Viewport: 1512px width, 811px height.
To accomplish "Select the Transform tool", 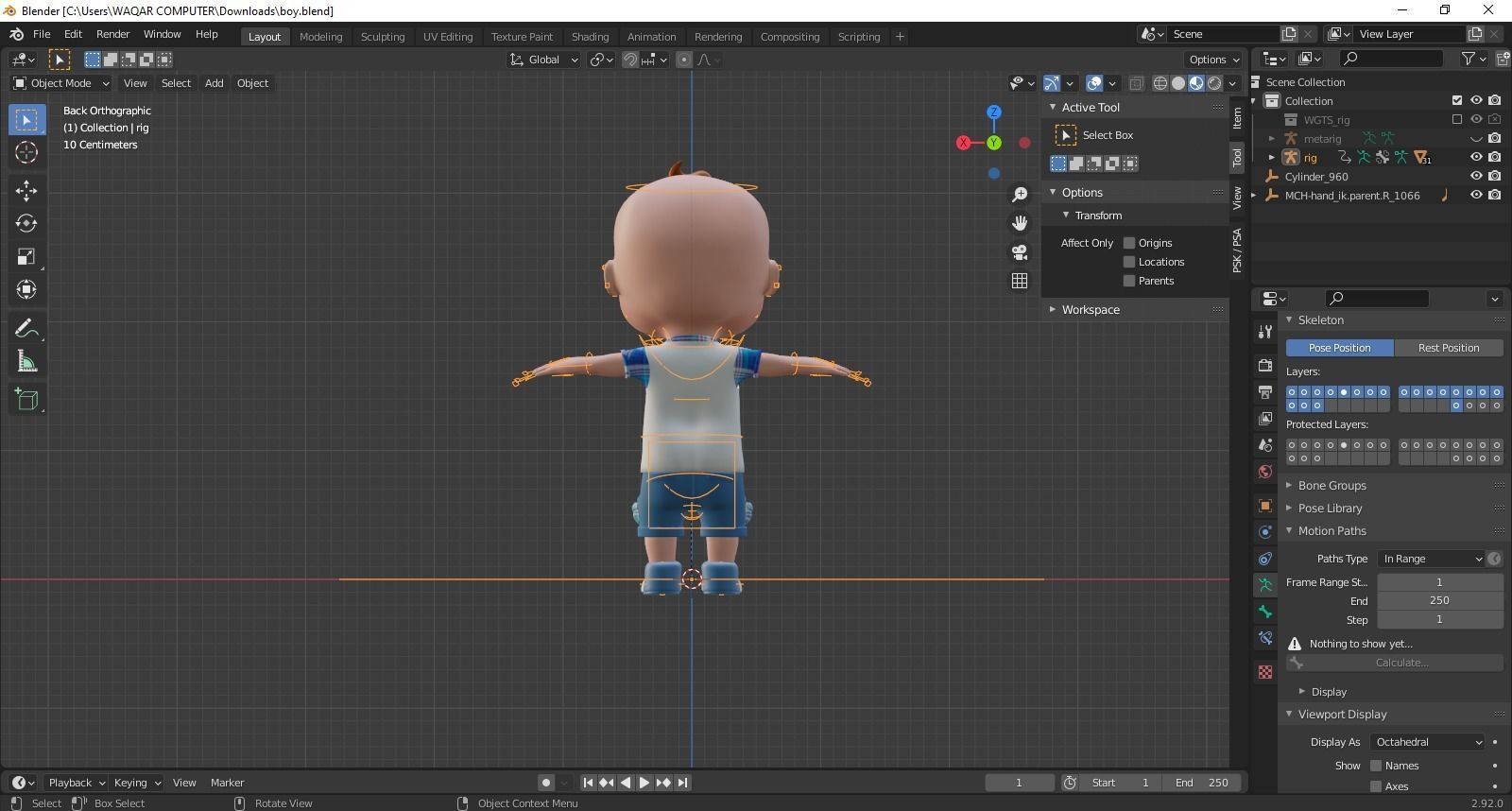I will point(26,289).
